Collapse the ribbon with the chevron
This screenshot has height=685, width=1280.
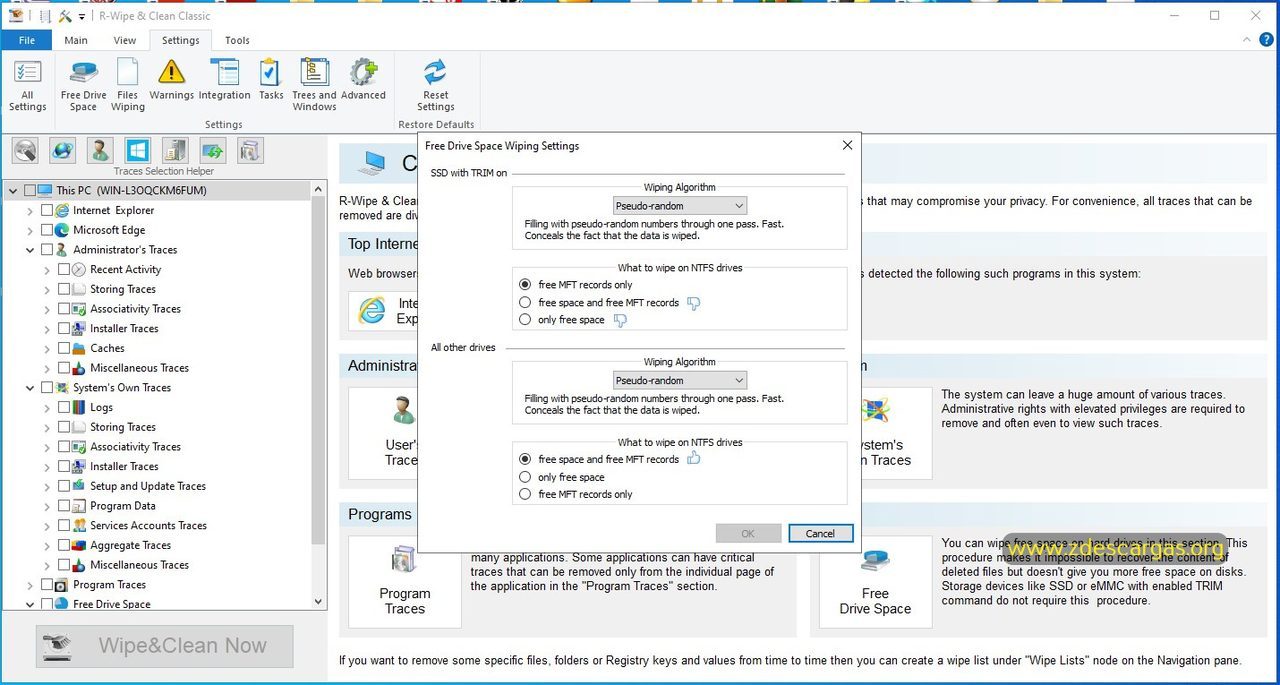1246,40
